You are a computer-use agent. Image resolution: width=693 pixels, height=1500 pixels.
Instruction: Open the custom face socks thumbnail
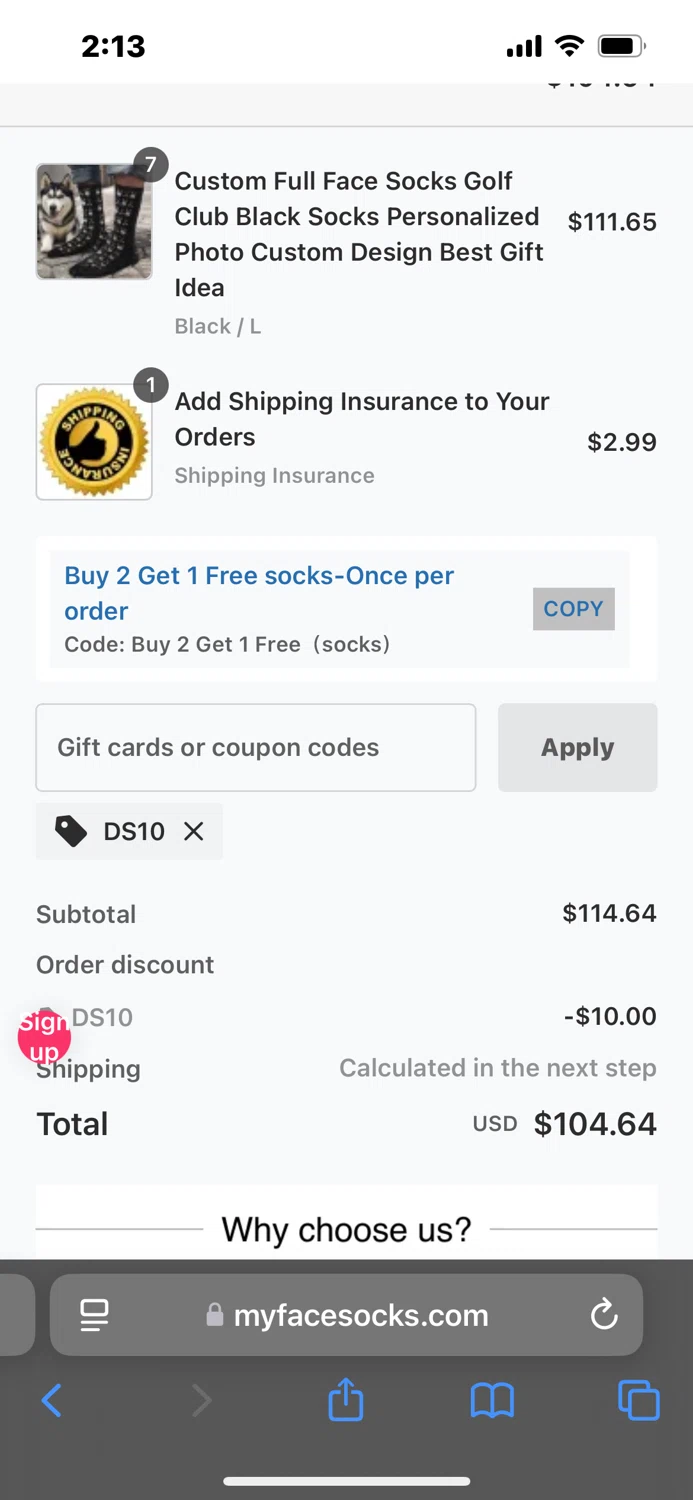click(x=94, y=221)
